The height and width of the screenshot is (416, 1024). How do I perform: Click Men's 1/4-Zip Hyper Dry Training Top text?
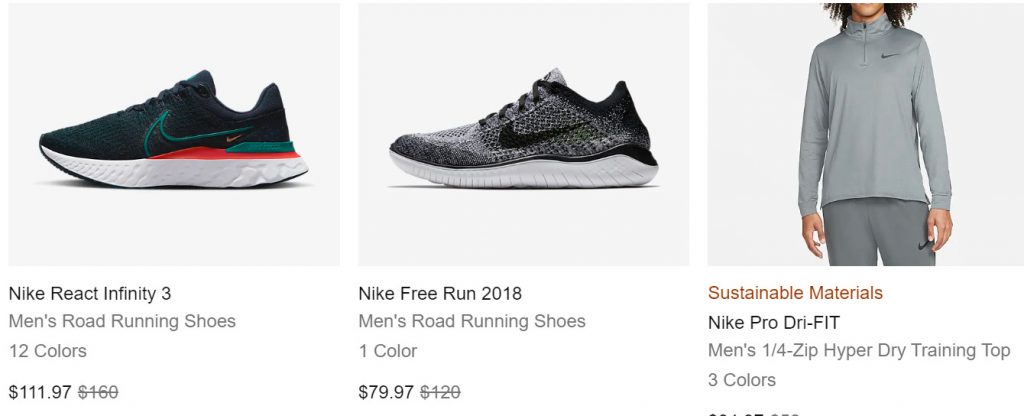click(x=859, y=351)
